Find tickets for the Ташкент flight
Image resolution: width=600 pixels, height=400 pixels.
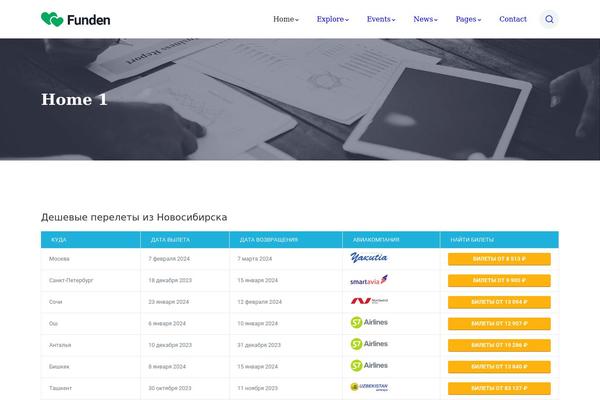point(499,388)
